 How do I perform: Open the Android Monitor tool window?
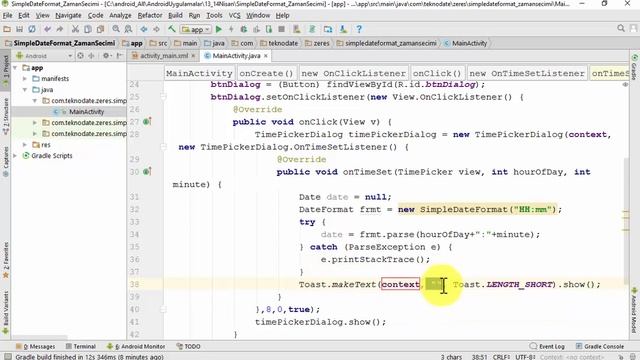(x=136, y=346)
